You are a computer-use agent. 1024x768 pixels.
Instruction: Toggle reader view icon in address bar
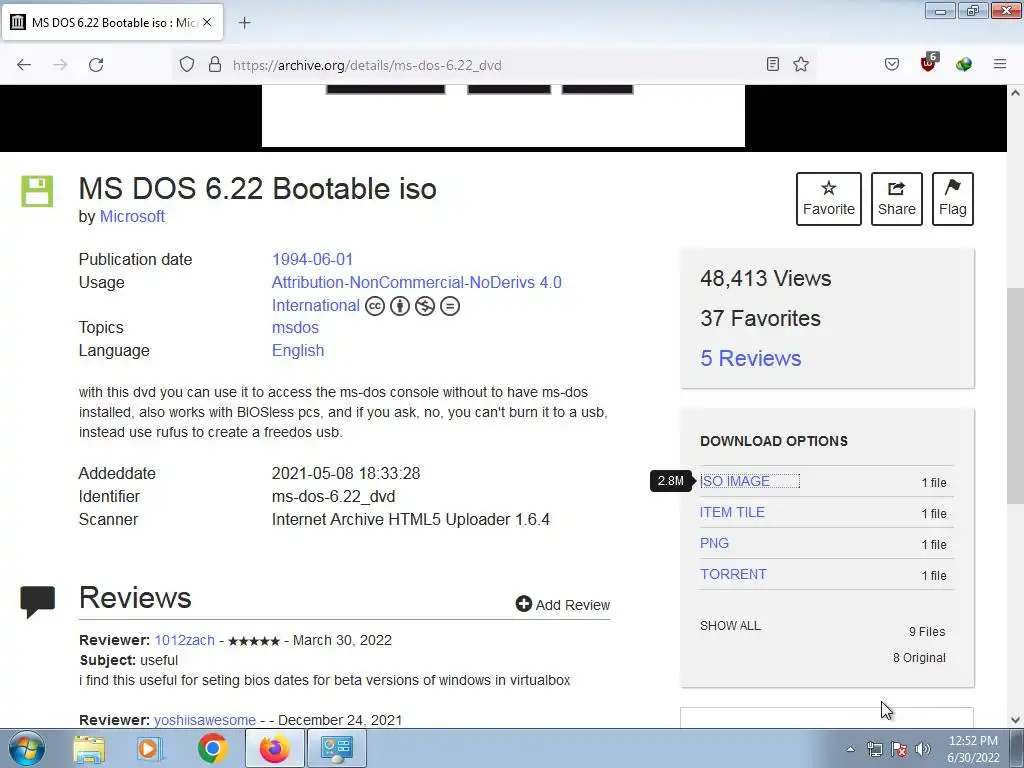(x=773, y=64)
